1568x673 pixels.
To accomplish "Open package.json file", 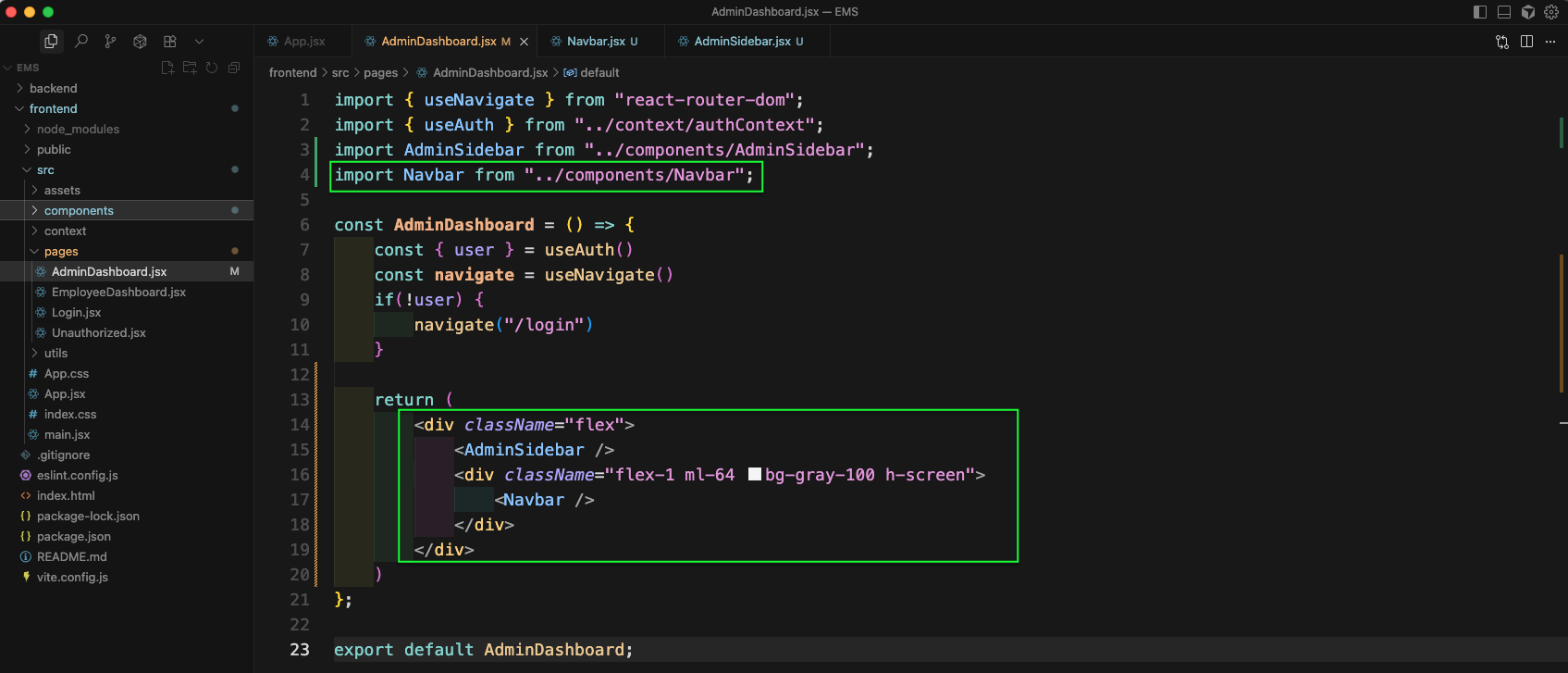I will click(73, 536).
